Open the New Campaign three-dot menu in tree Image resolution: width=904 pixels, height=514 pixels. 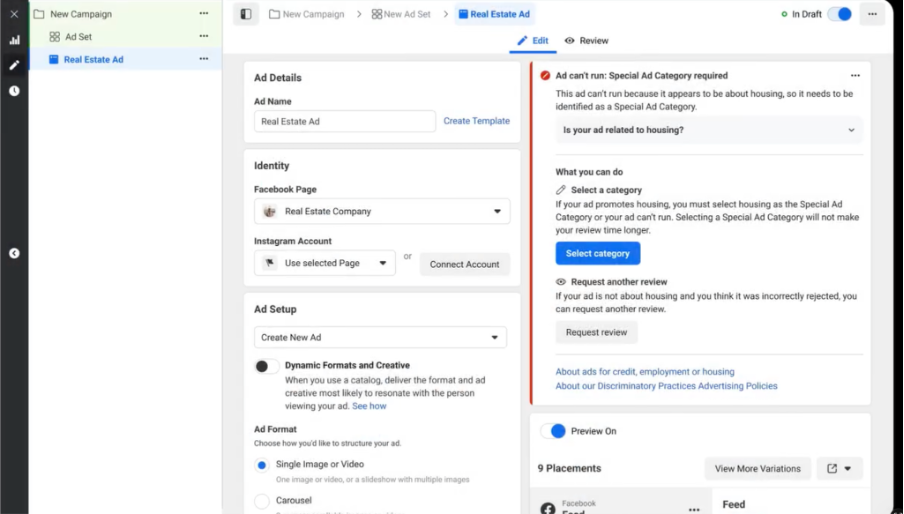coord(204,13)
